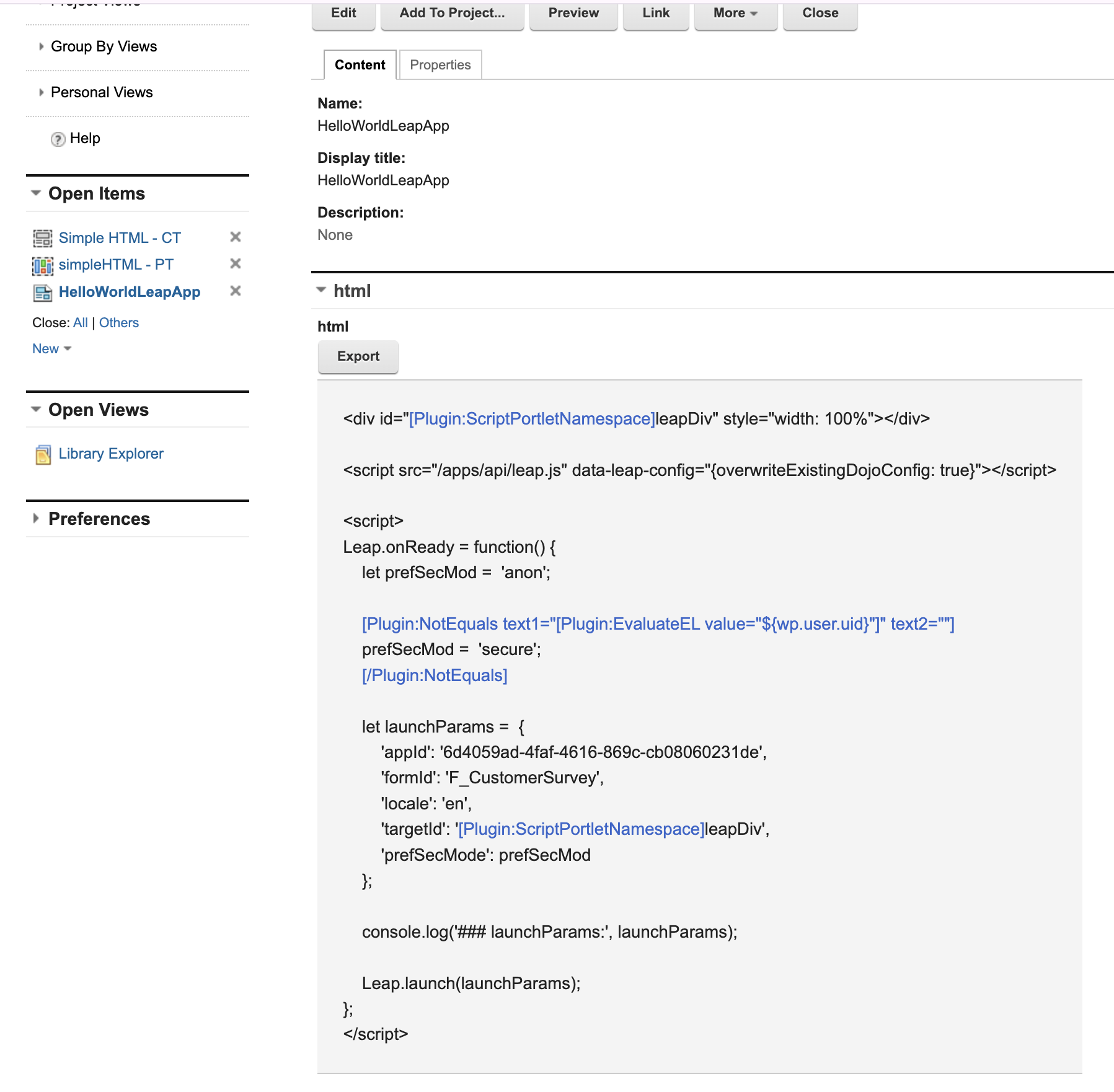Click the Simple HTML - CT item icon
The image size is (1114, 1092).
click(42, 238)
